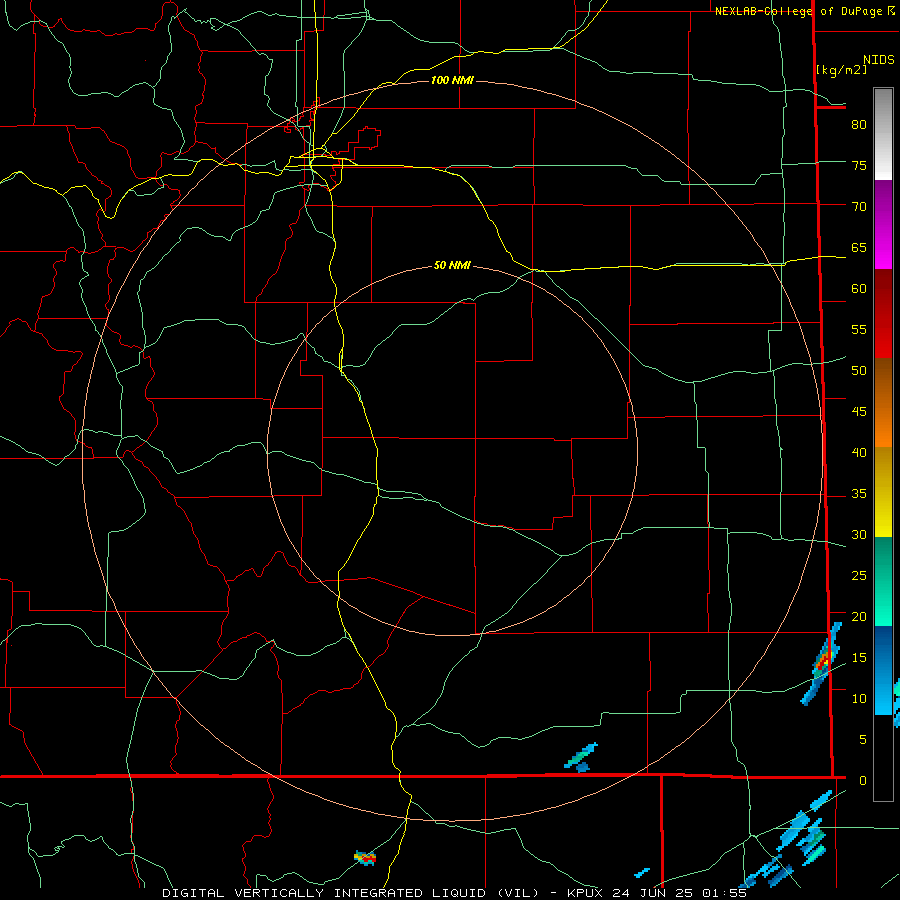Click the 20 value on the VIL scale

coord(859,616)
